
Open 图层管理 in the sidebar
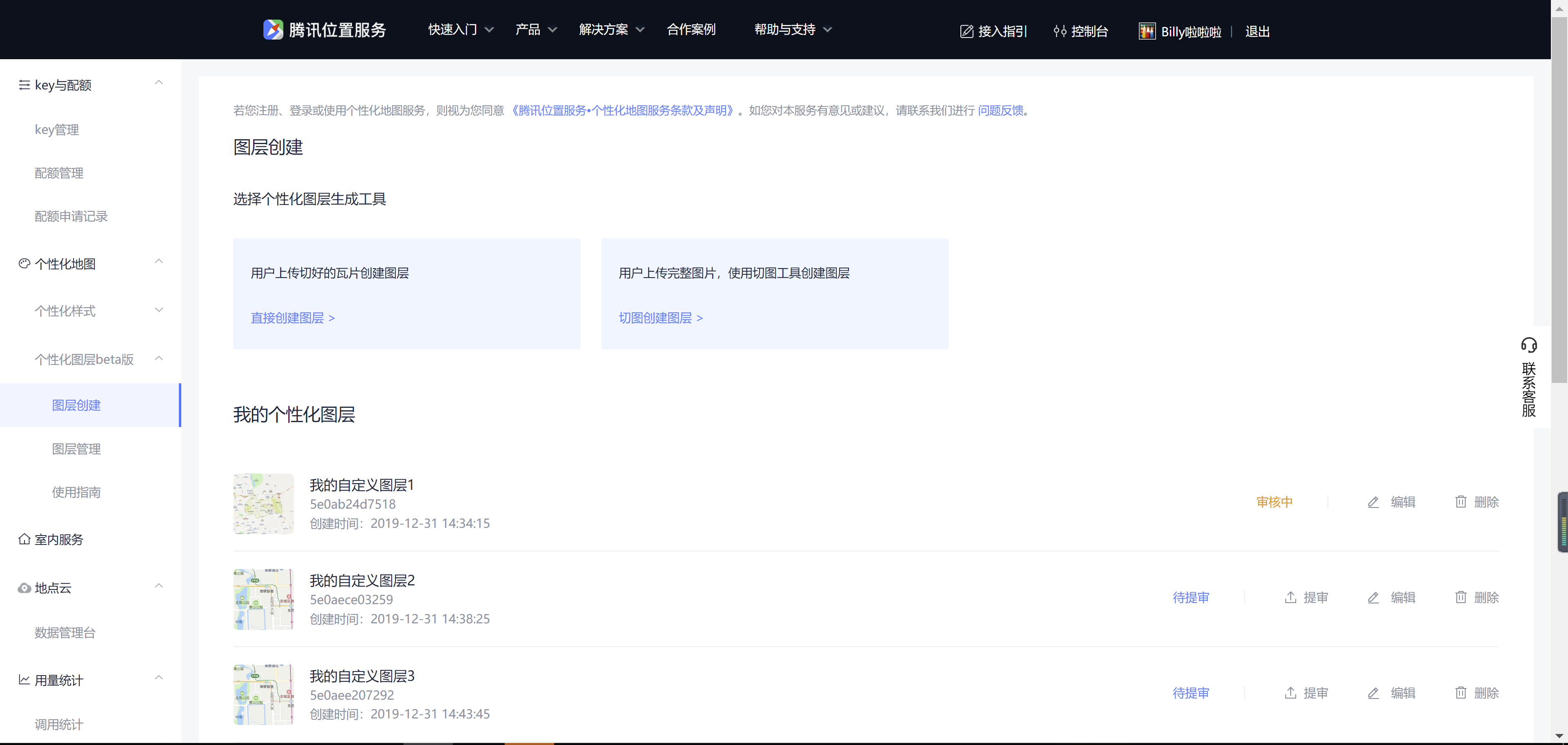click(x=76, y=449)
